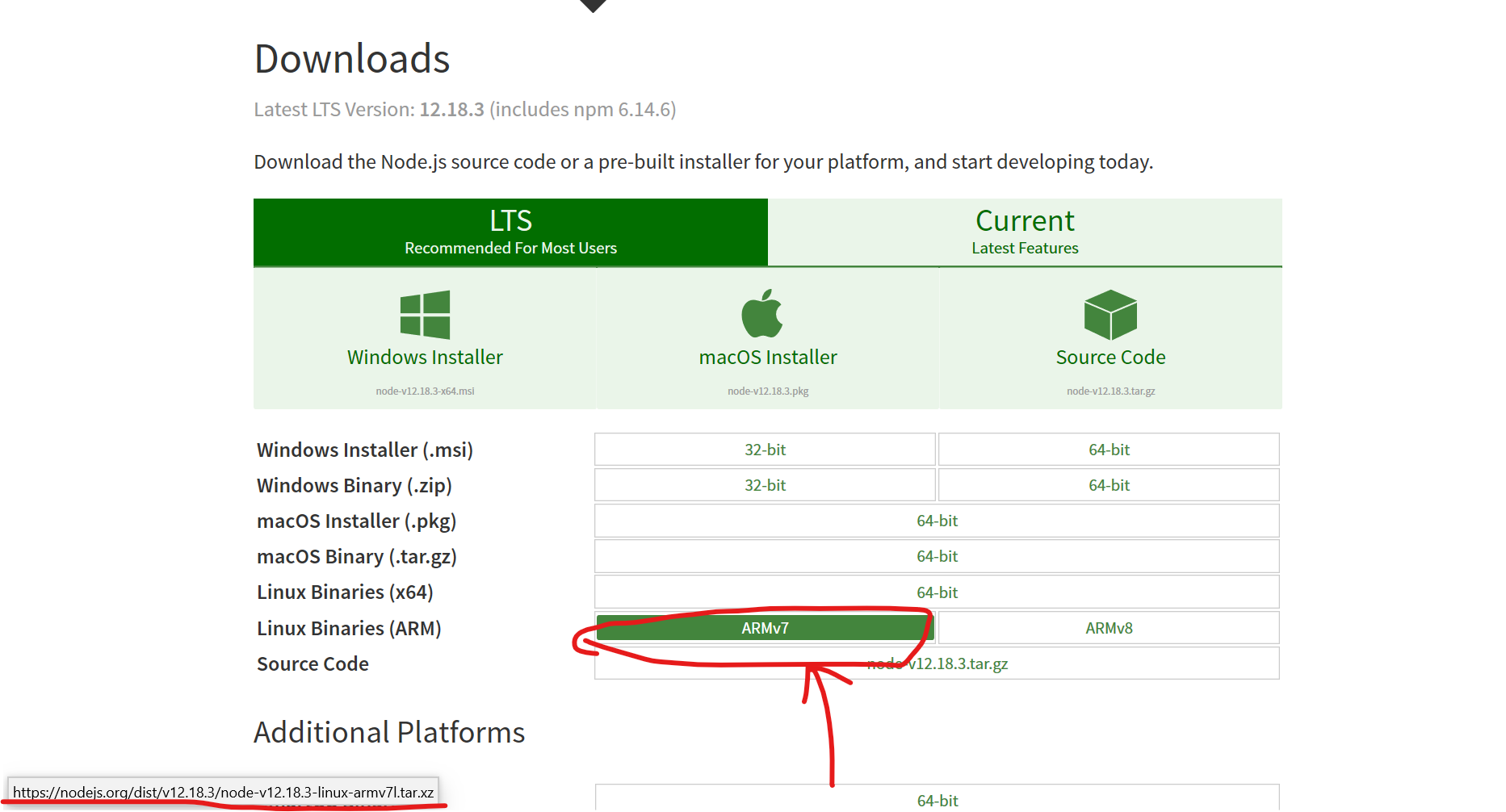Download node-v12.18.3.pkg file

(x=768, y=391)
